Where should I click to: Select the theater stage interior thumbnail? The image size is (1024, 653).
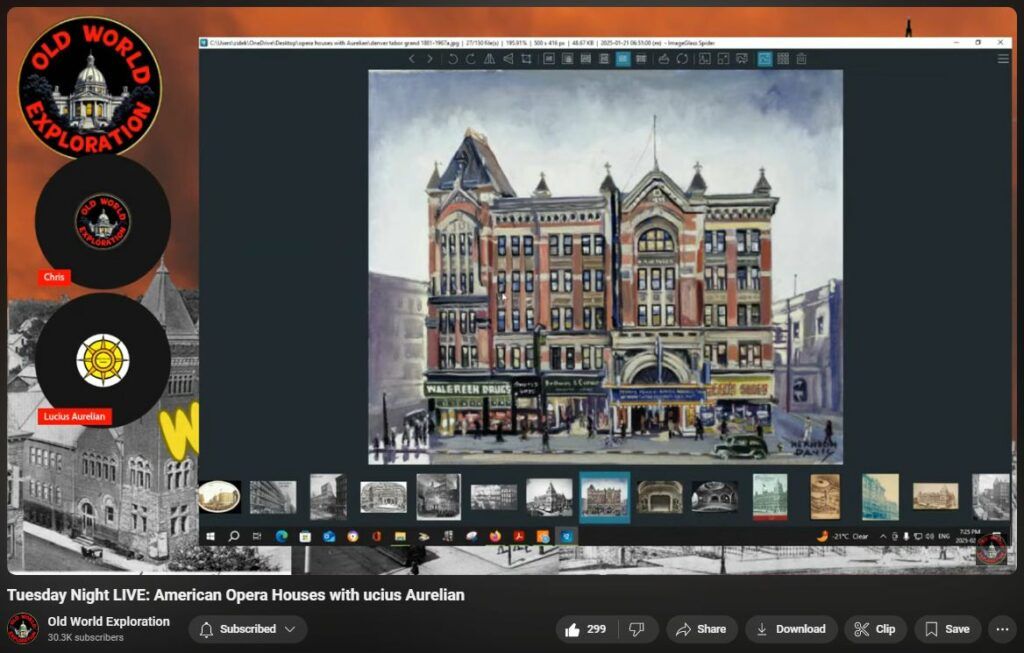click(x=659, y=496)
